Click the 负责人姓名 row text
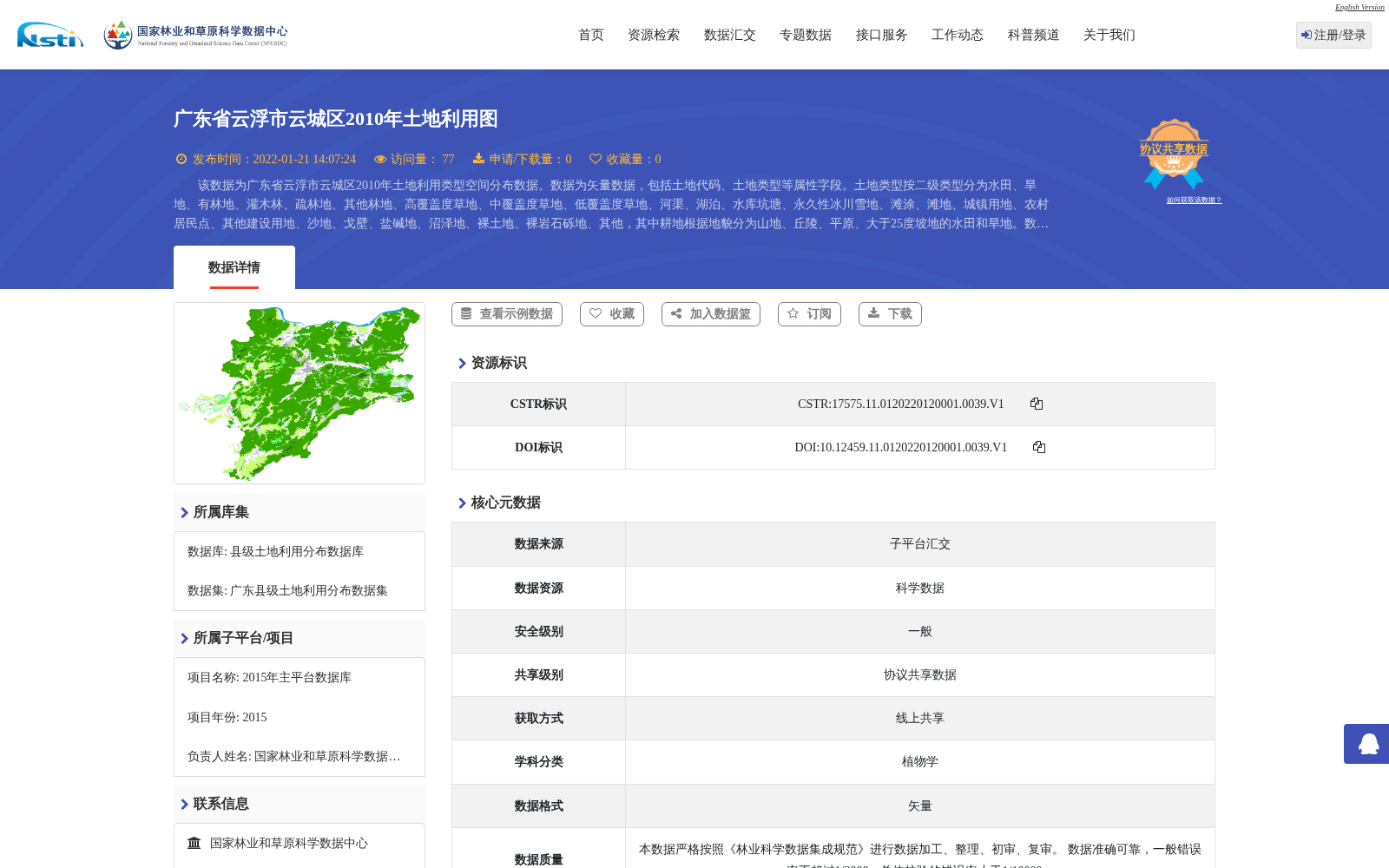Screen dimensions: 1389x868 click(294, 756)
